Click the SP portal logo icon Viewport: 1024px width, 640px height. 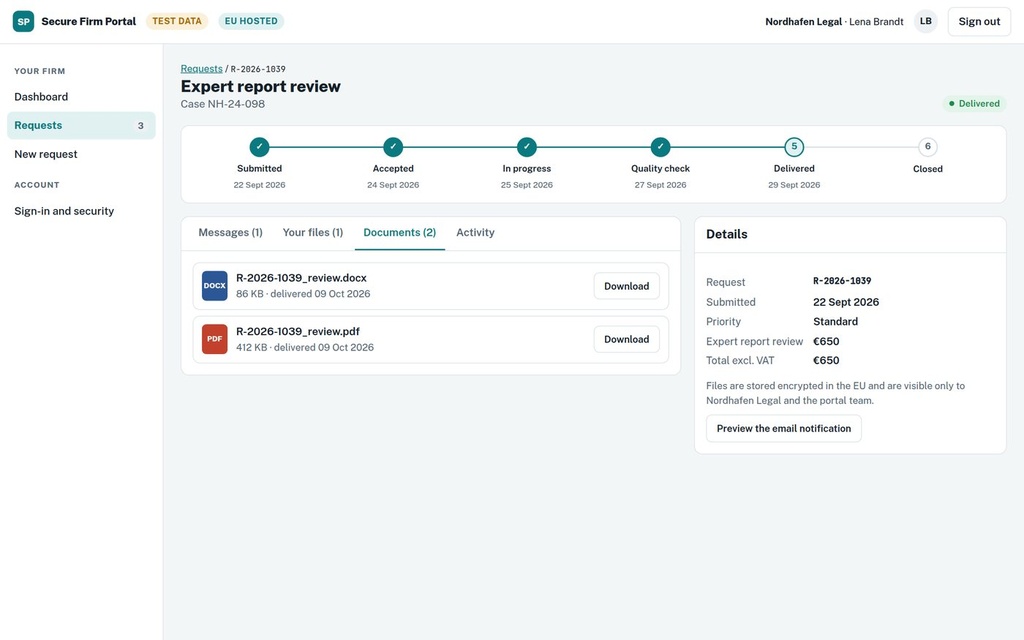click(24, 21)
